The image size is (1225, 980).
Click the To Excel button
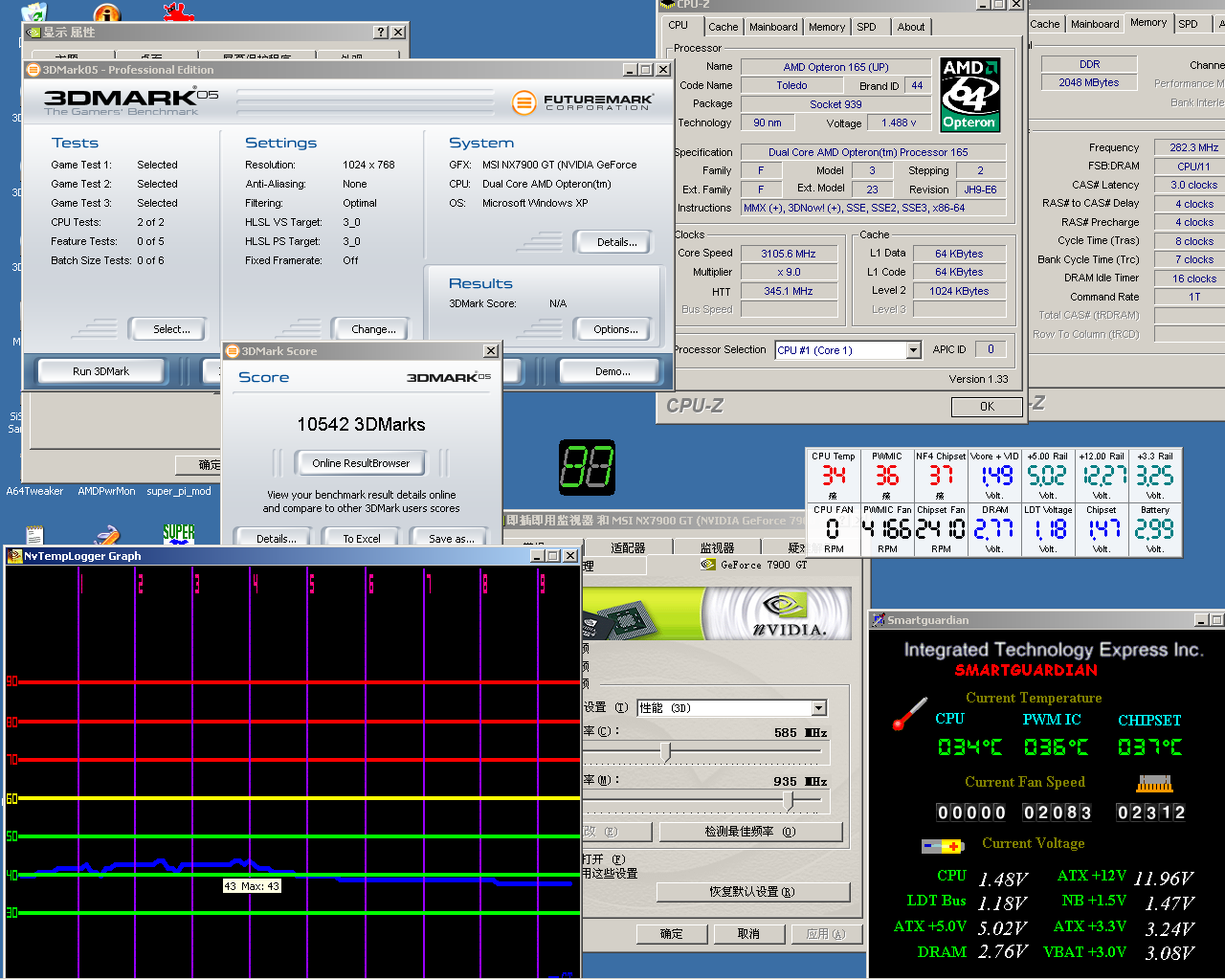pyautogui.click(x=362, y=539)
